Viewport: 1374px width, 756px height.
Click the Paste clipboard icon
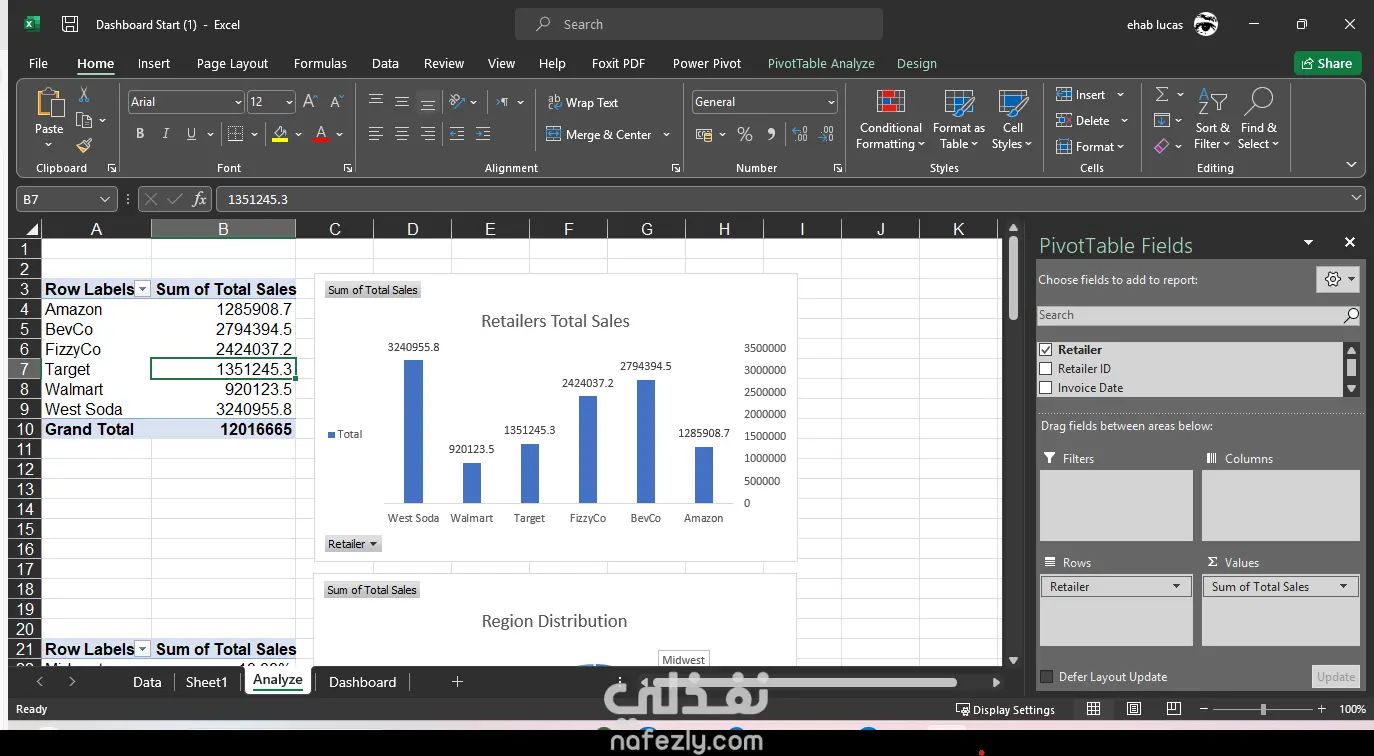click(x=49, y=104)
